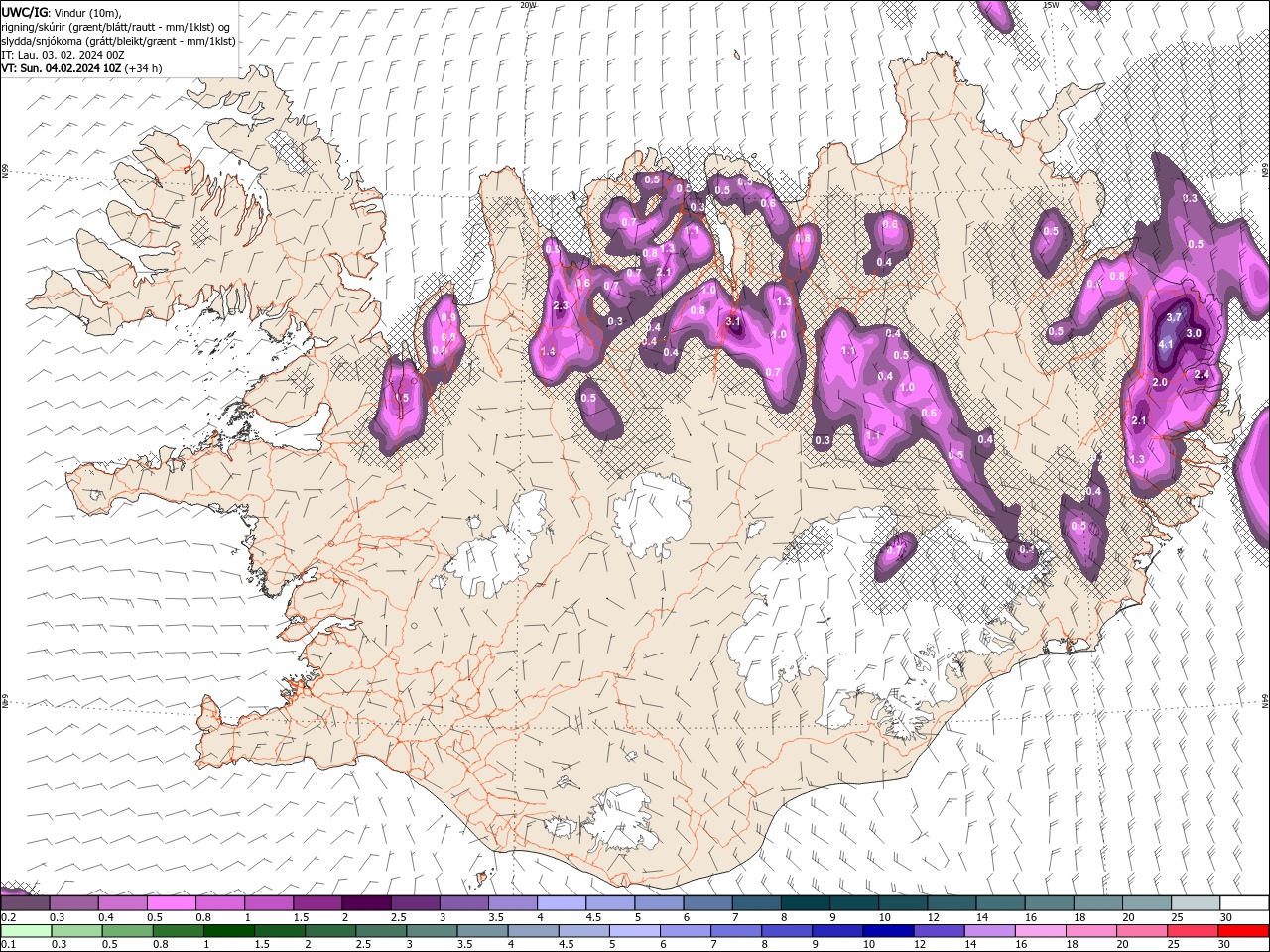The image size is (1270, 952).
Task: Click the 'slydda/snjókoma' legend description line
Action: [x=118, y=41]
